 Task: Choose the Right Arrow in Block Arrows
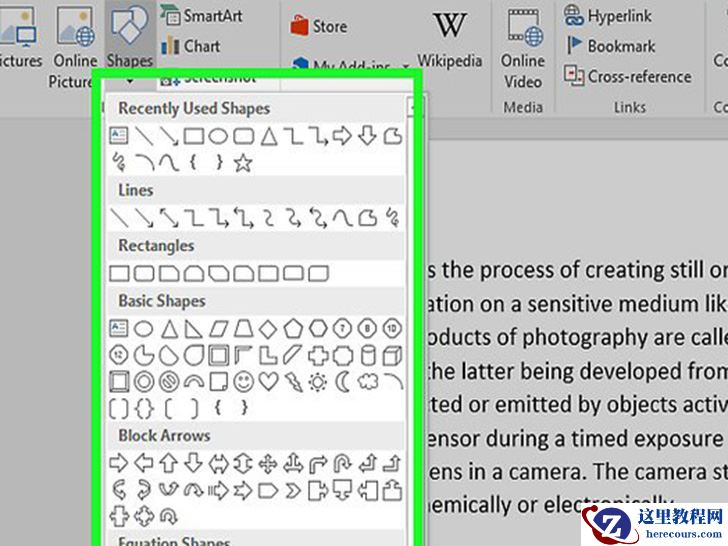[x=119, y=463]
